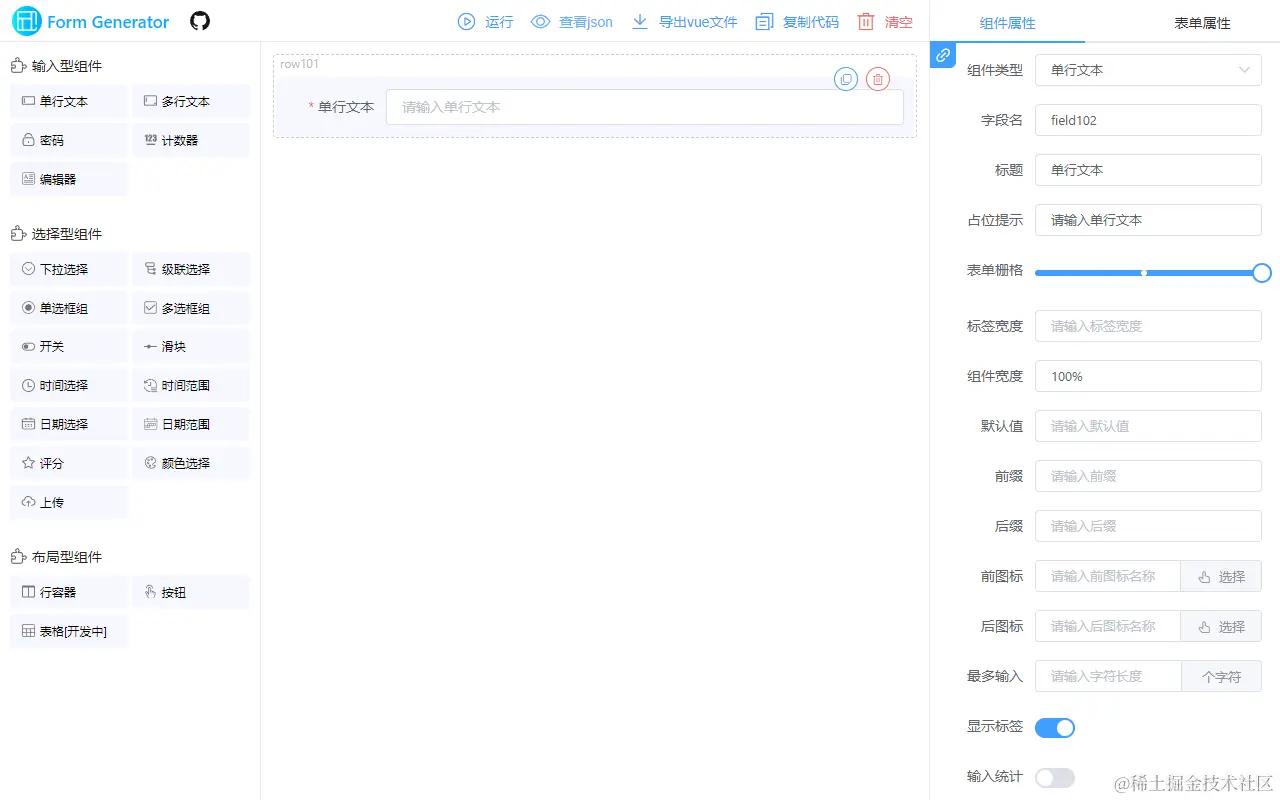Disable the 显示标签 toggle
The image size is (1280, 800).
[x=1055, y=727]
